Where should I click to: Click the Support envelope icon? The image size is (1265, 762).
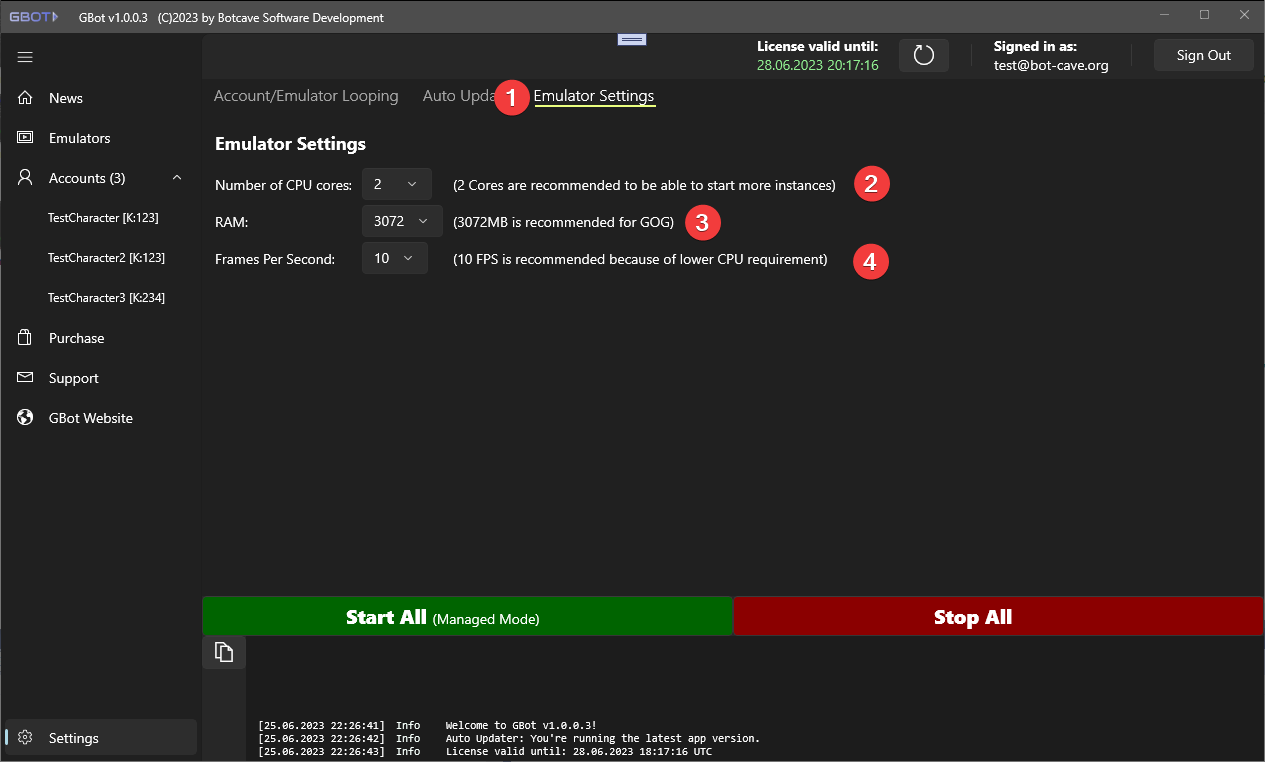pyautogui.click(x=26, y=378)
